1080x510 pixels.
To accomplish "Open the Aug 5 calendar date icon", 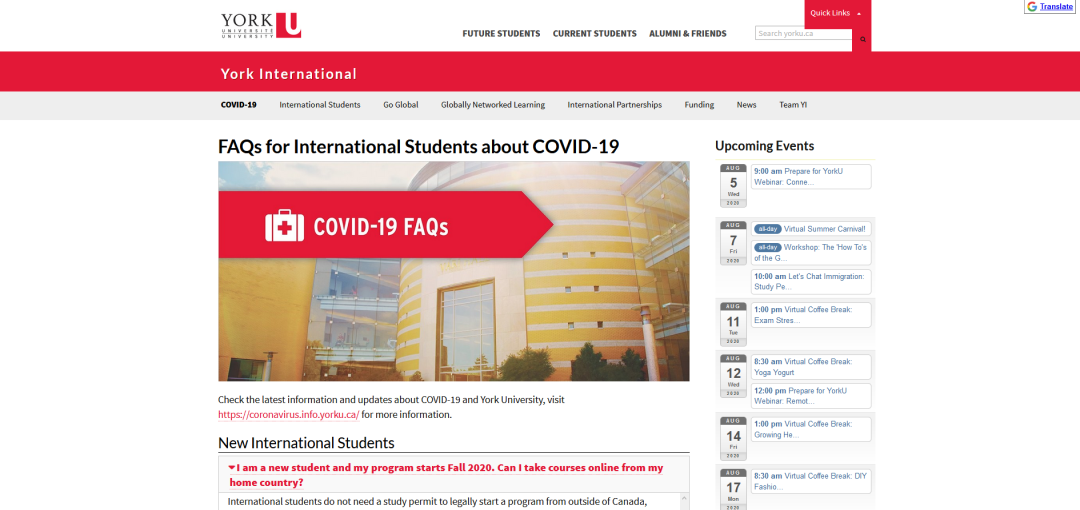I will point(733,185).
